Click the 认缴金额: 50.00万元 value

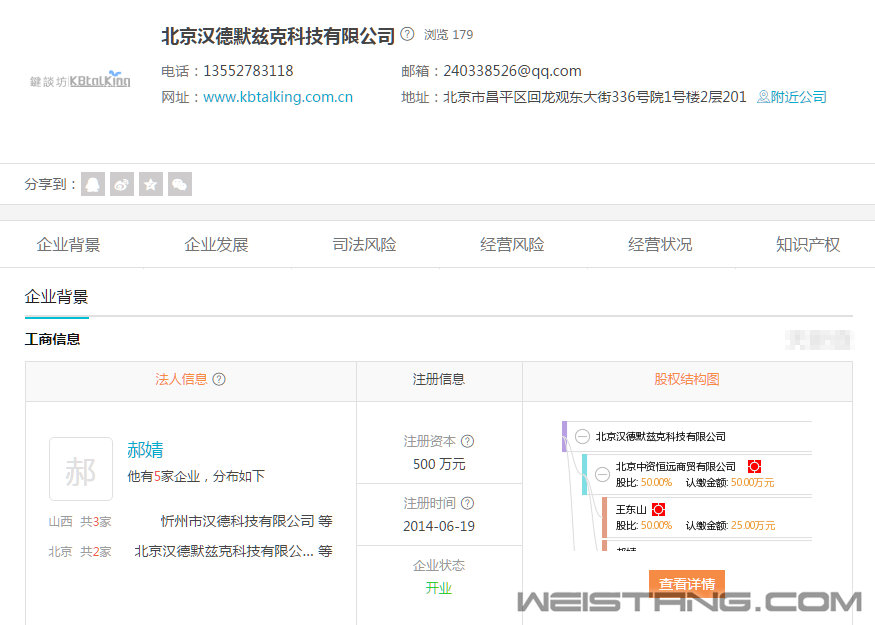(x=730, y=482)
